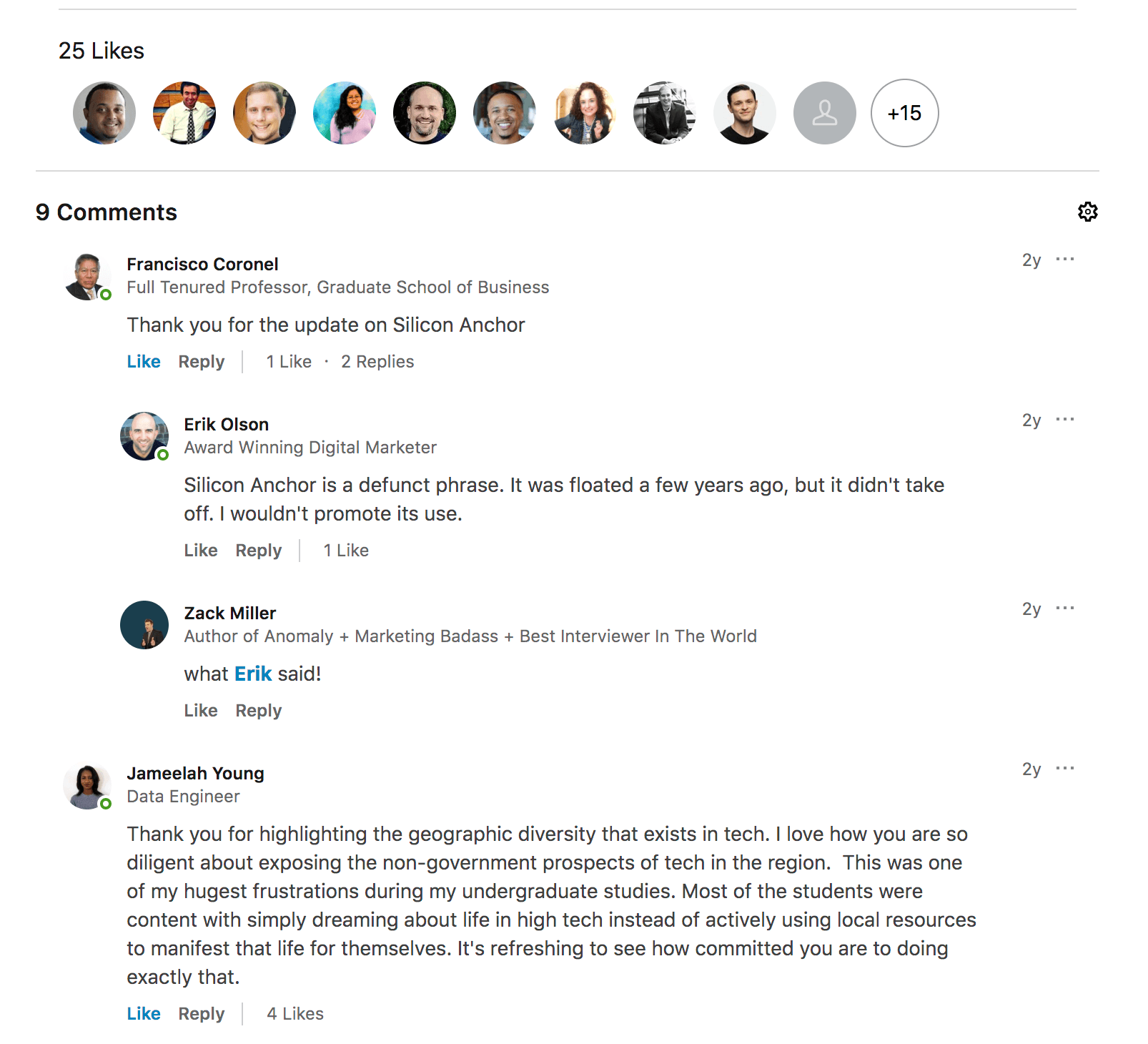Screen dimensions: 1148x1044
Task: Like Jameelah Young's comment
Action: pos(144,1014)
